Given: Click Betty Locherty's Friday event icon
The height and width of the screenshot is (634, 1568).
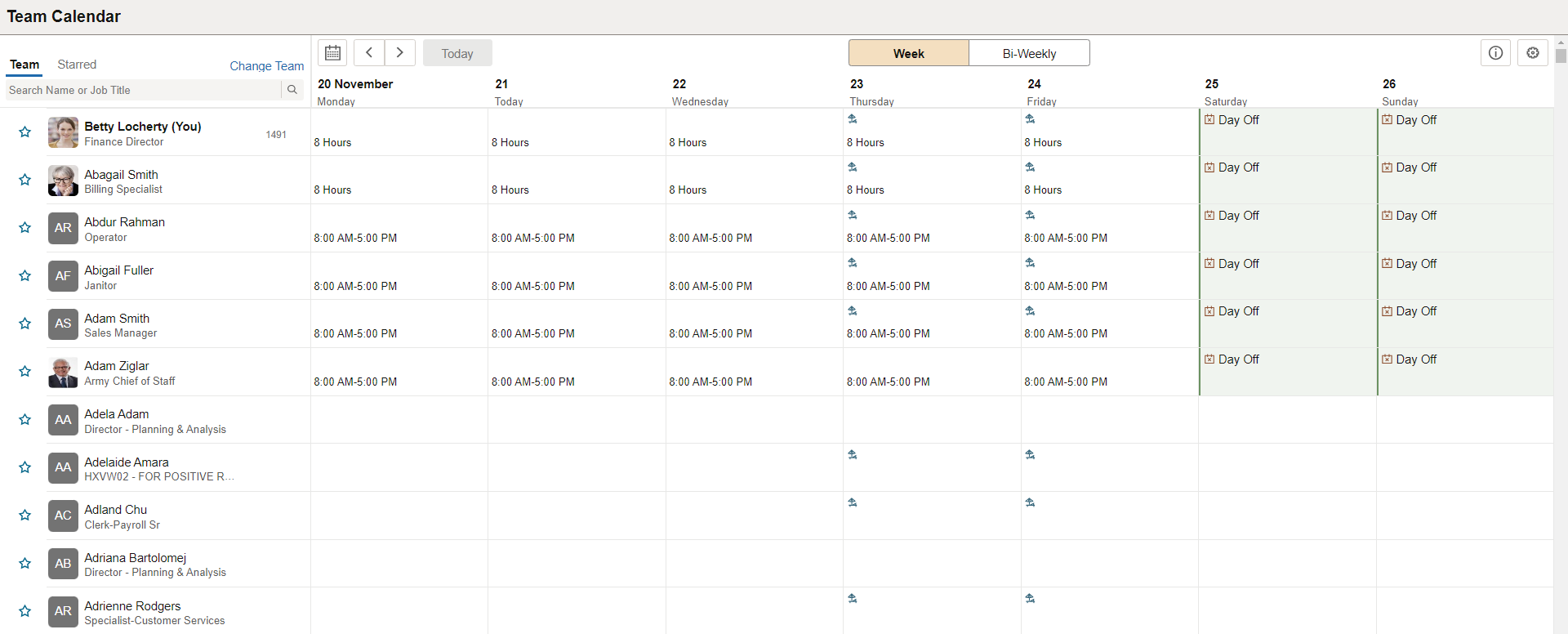Looking at the screenshot, I should 1031,119.
